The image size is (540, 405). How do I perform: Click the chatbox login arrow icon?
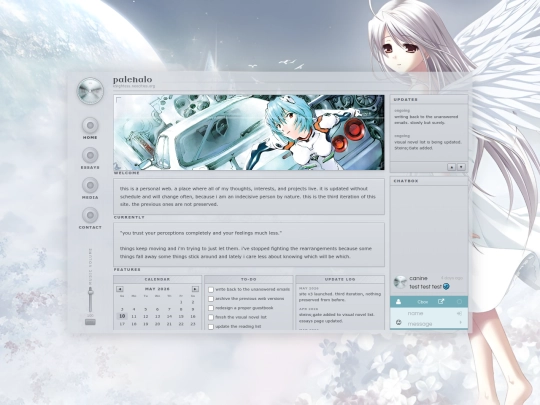[459, 313]
